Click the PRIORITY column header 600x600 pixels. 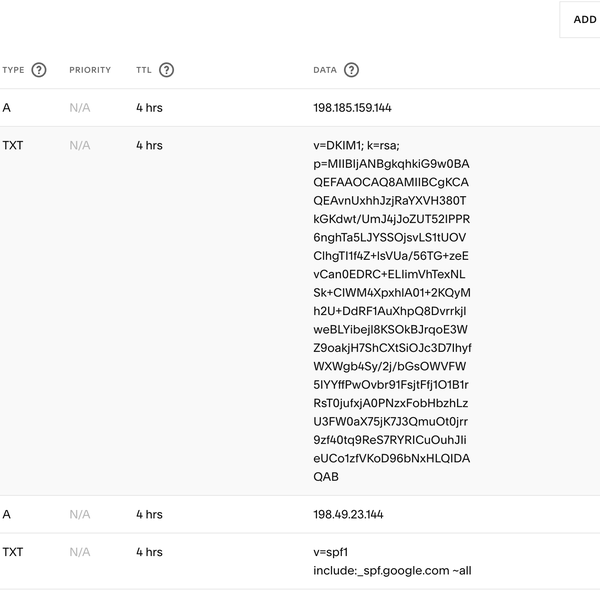tap(90, 70)
